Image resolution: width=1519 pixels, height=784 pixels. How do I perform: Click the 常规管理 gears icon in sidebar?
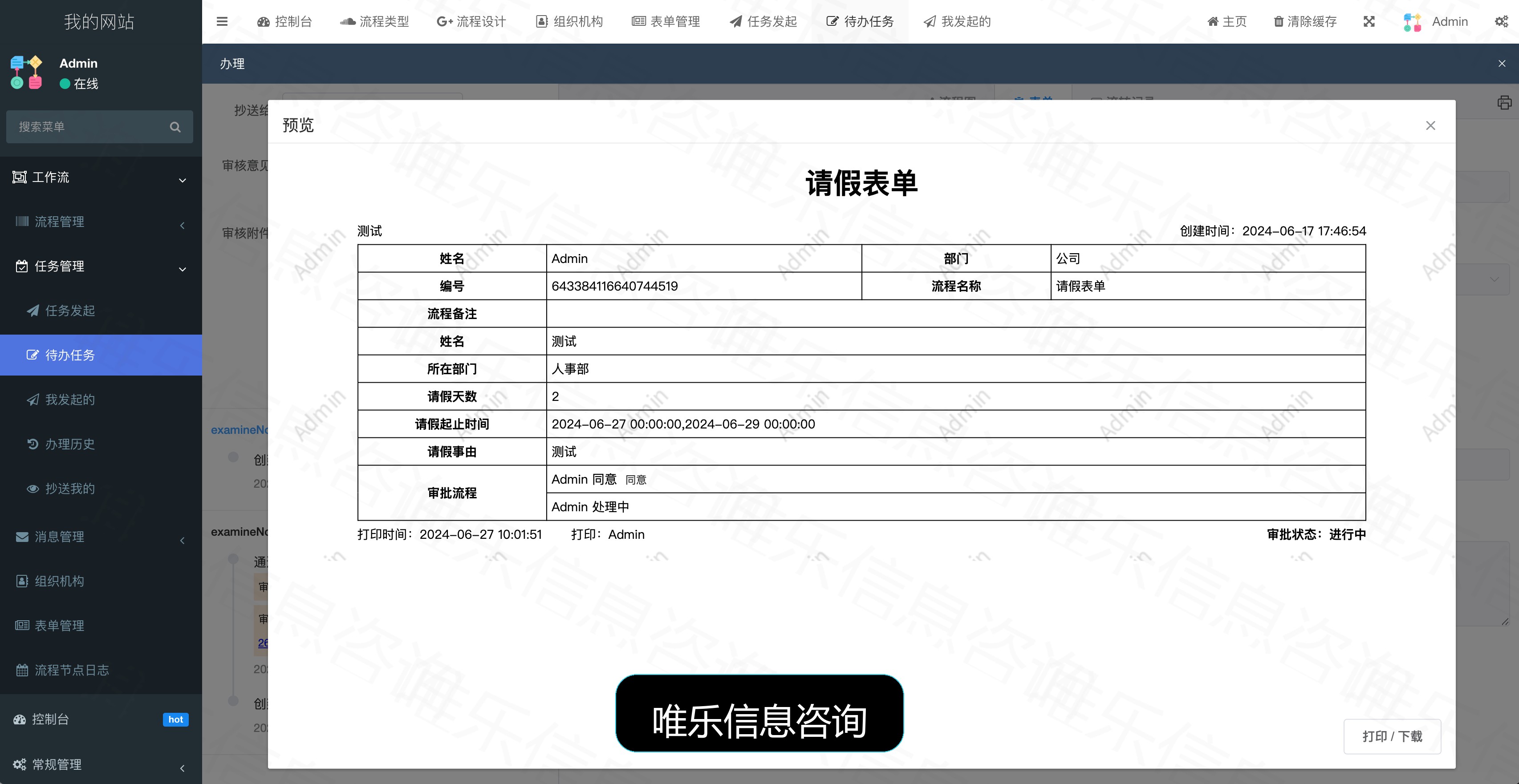20,764
